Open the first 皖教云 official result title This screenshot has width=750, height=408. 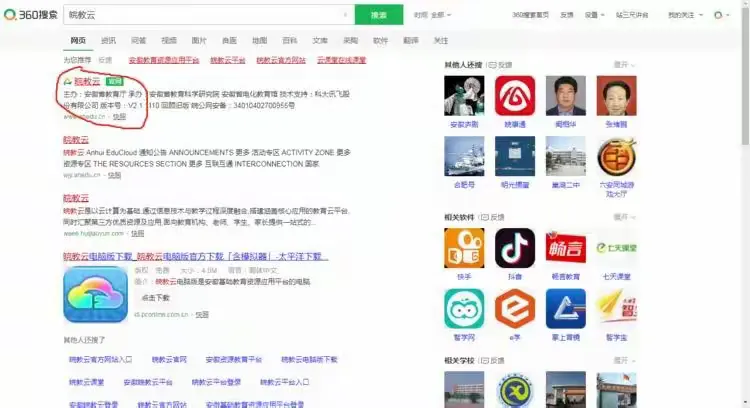click(x=87, y=81)
